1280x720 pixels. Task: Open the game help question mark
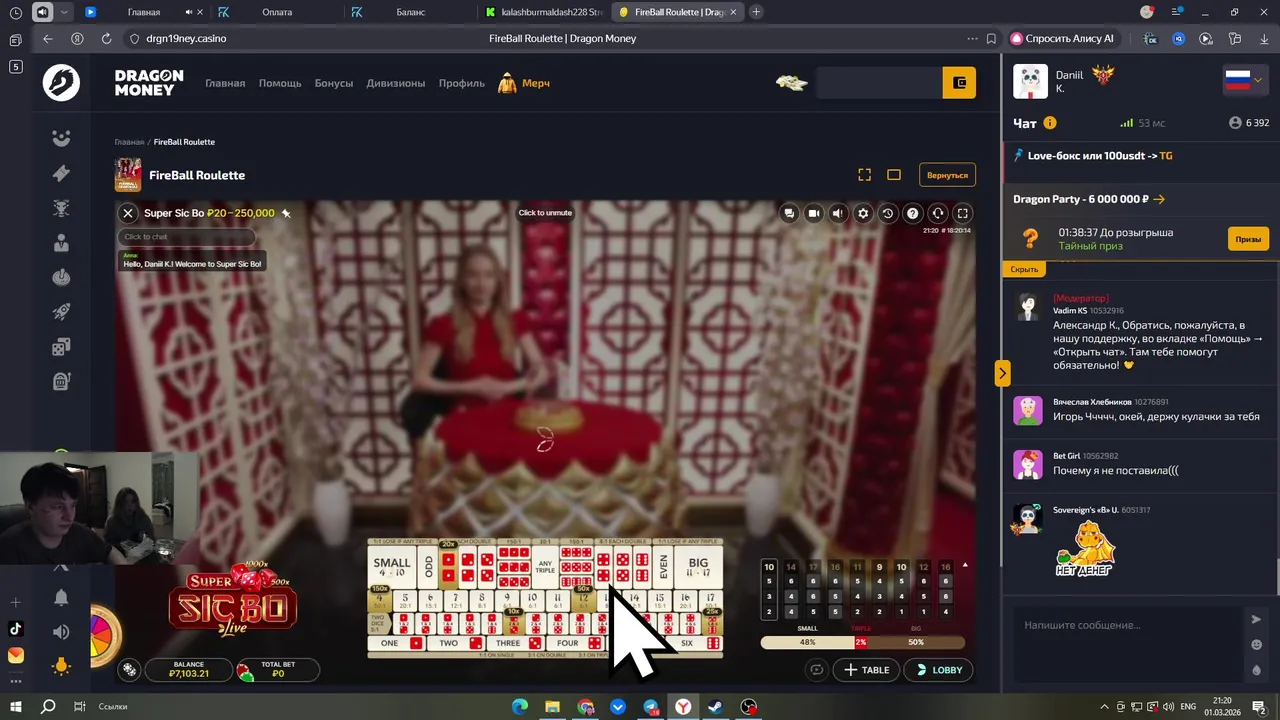(912, 213)
